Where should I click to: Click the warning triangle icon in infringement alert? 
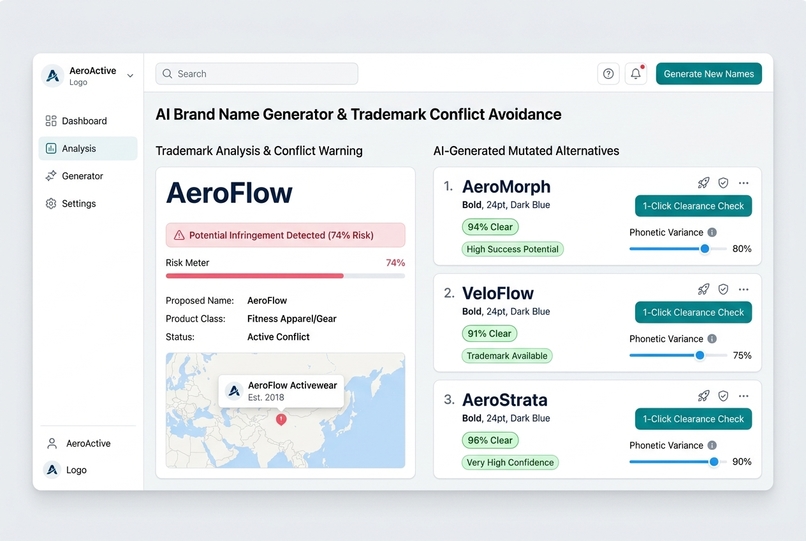coord(179,235)
